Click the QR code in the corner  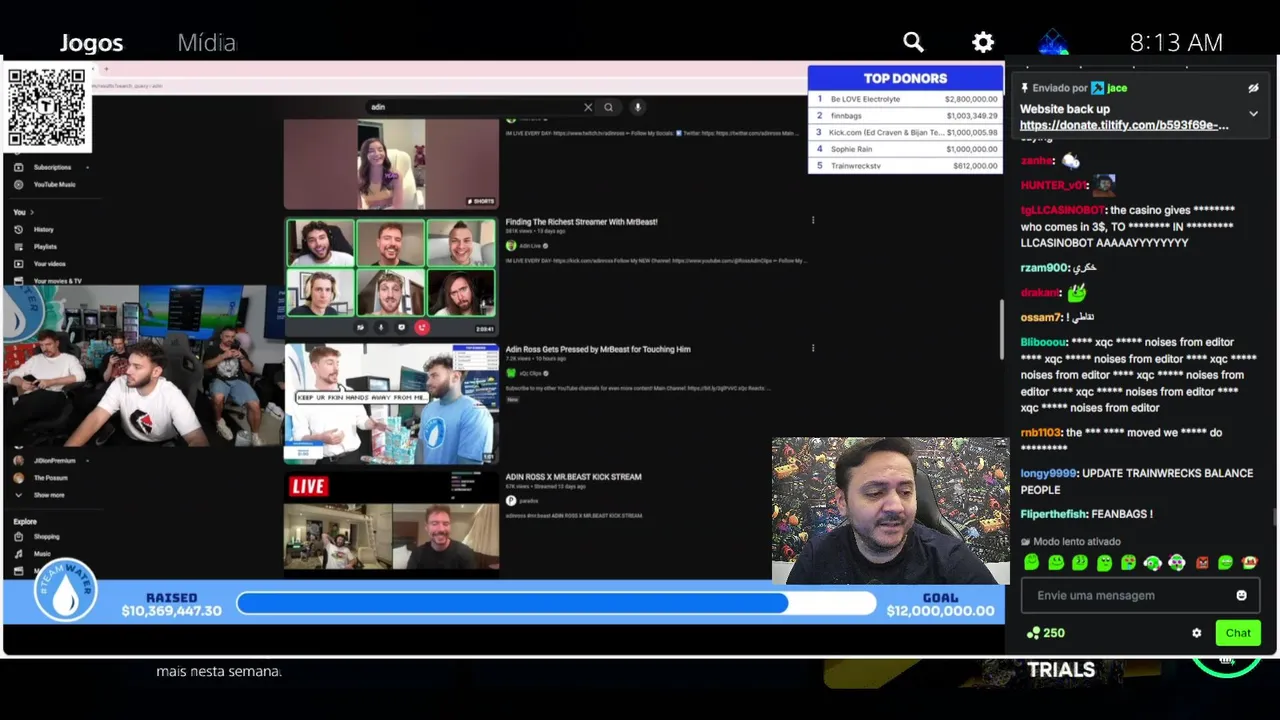coord(47,106)
